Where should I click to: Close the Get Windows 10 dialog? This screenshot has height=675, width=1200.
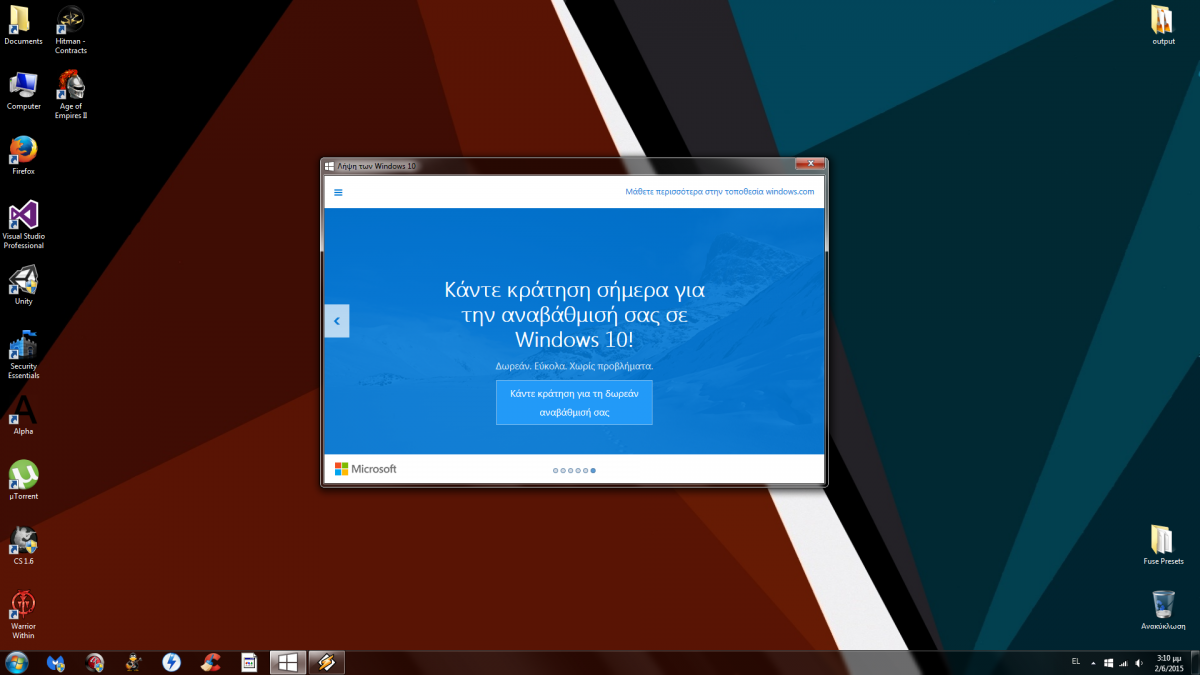[x=809, y=164]
